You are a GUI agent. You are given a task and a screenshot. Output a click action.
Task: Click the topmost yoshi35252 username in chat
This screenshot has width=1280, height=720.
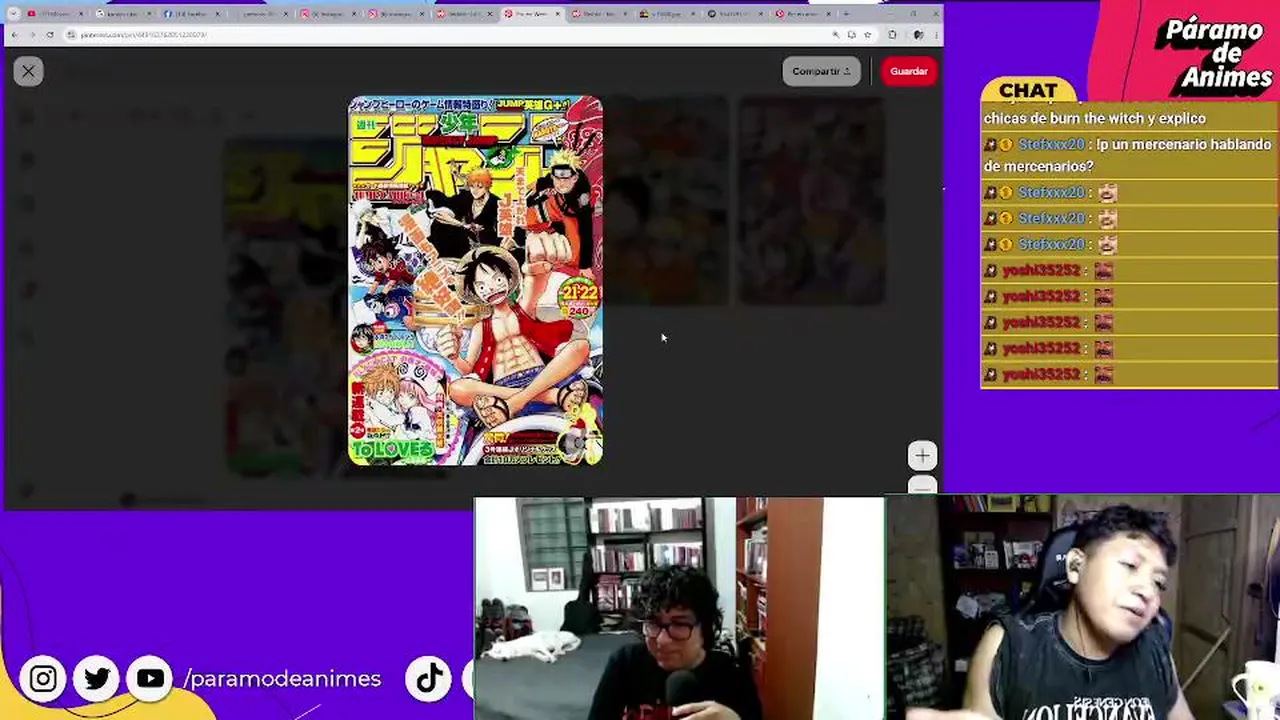pyautogui.click(x=1041, y=270)
